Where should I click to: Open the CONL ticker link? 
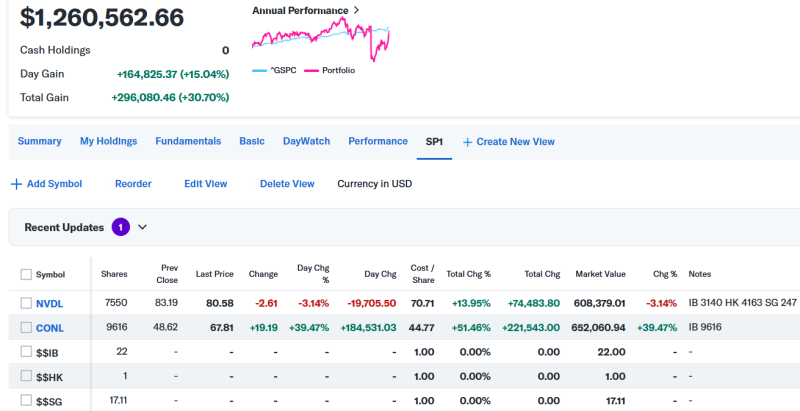(49, 327)
